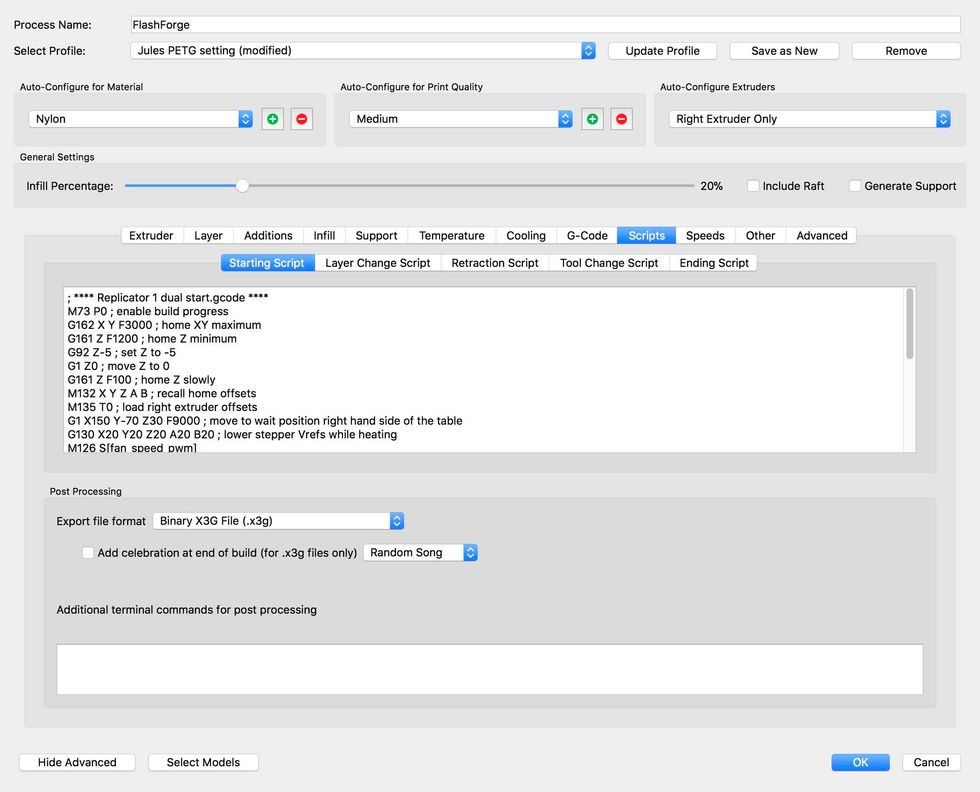
Task: Open the Auto-Configure Extruders dropdown
Action: (x=809, y=119)
